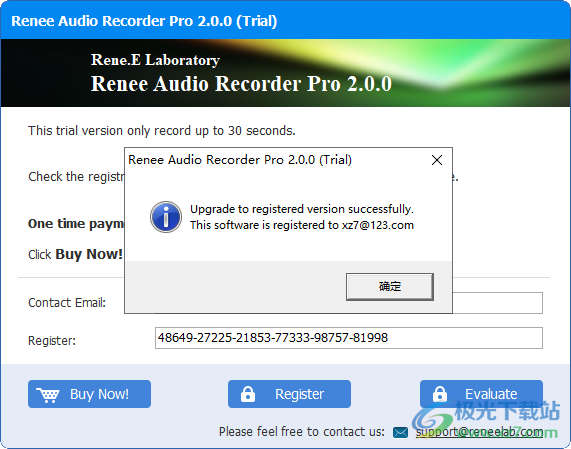Click the 'Rene.E Laboratory' banner text
The width and height of the screenshot is (571, 449).
point(155,60)
